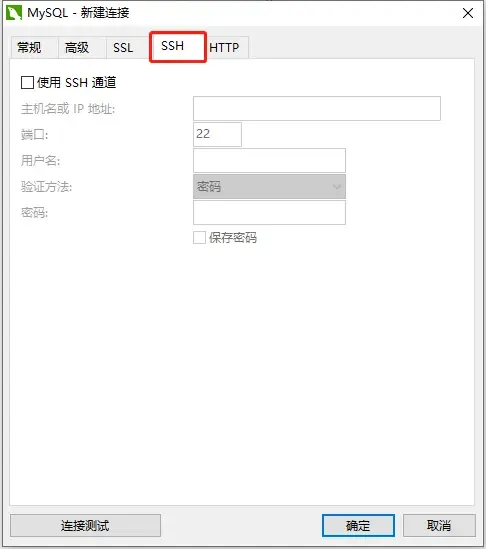Cancel with the 取消 button
The width and height of the screenshot is (486, 549).
[x=439, y=525]
